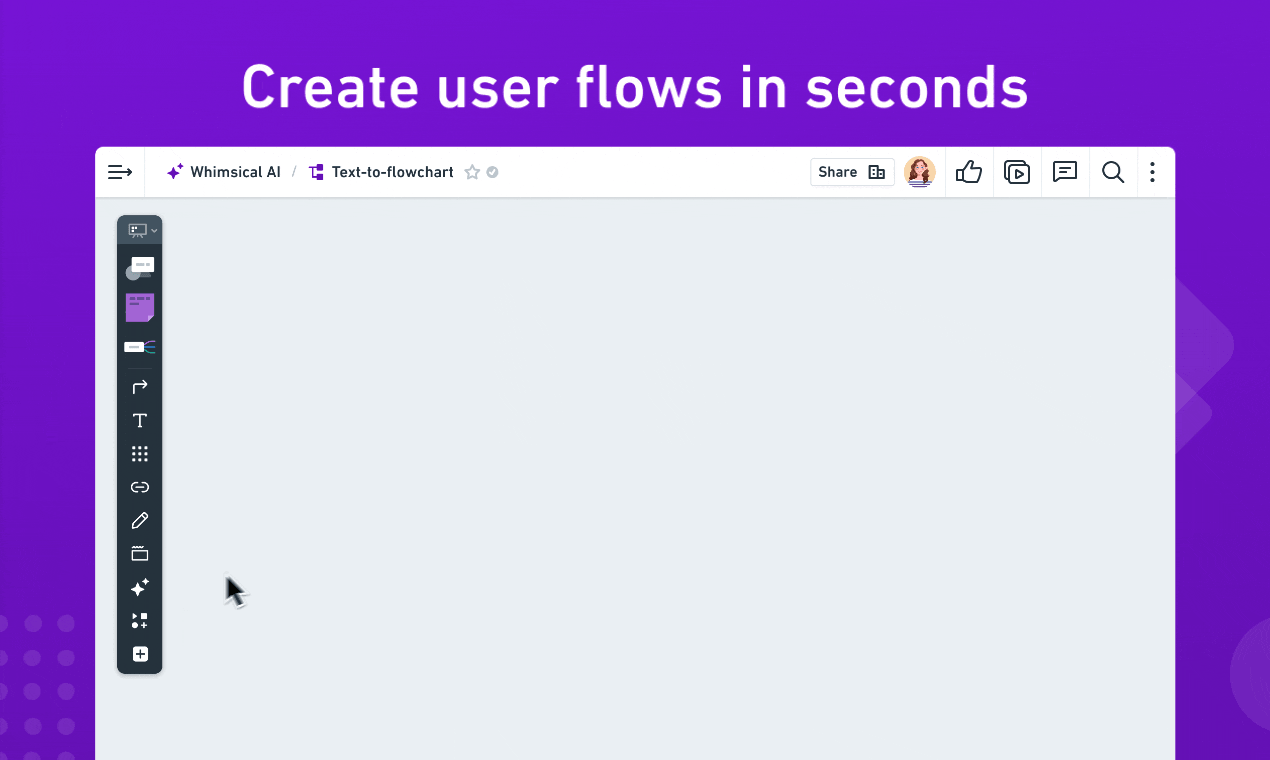This screenshot has height=760, width=1270.
Task: Open the shapes and icons library tool
Action: tap(140, 621)
